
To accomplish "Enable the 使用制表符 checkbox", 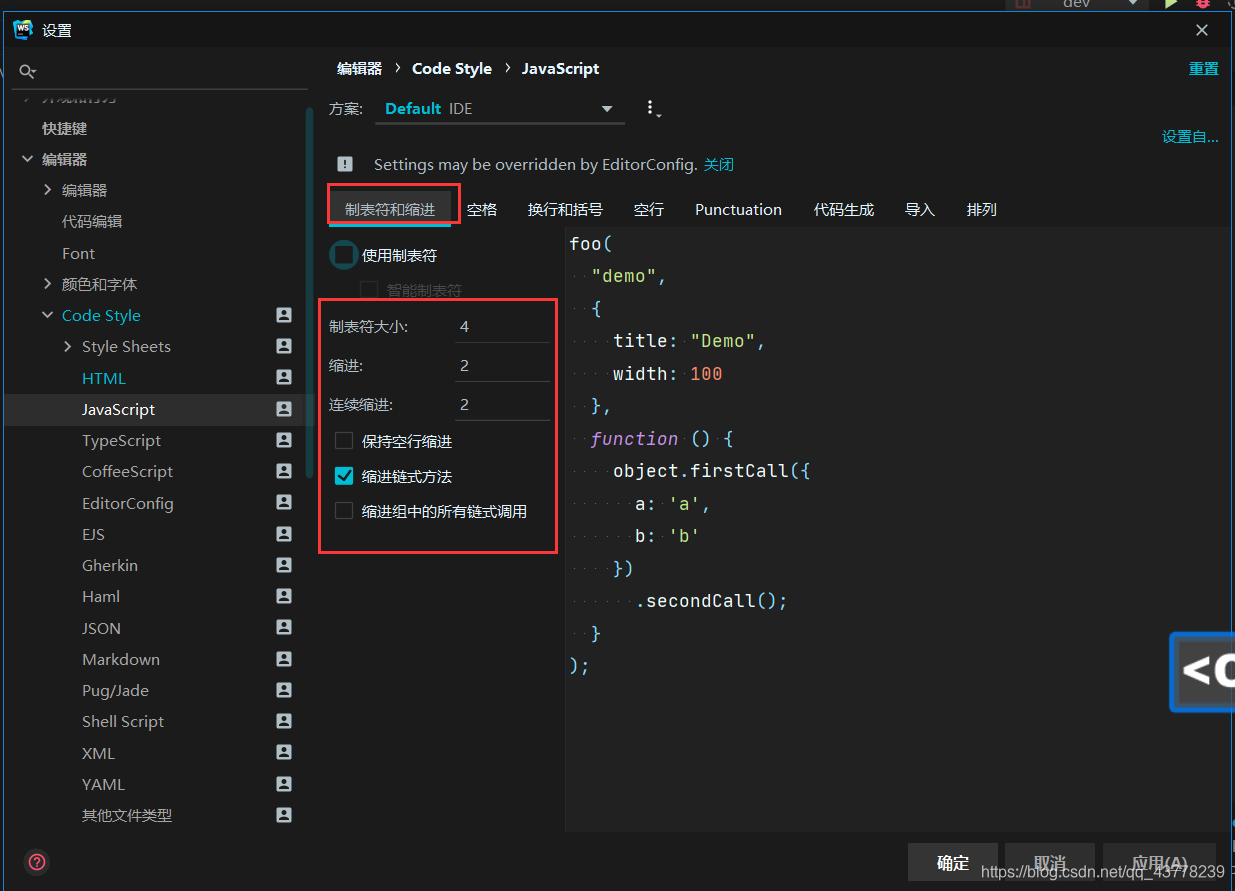I will 344,255.
